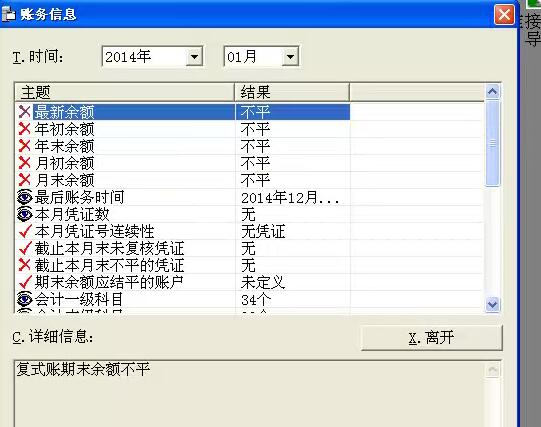Viewport: 541px width, 427px height.
Task: Click the red X icon beside 年初余额
Action: [x=24, y=129]
